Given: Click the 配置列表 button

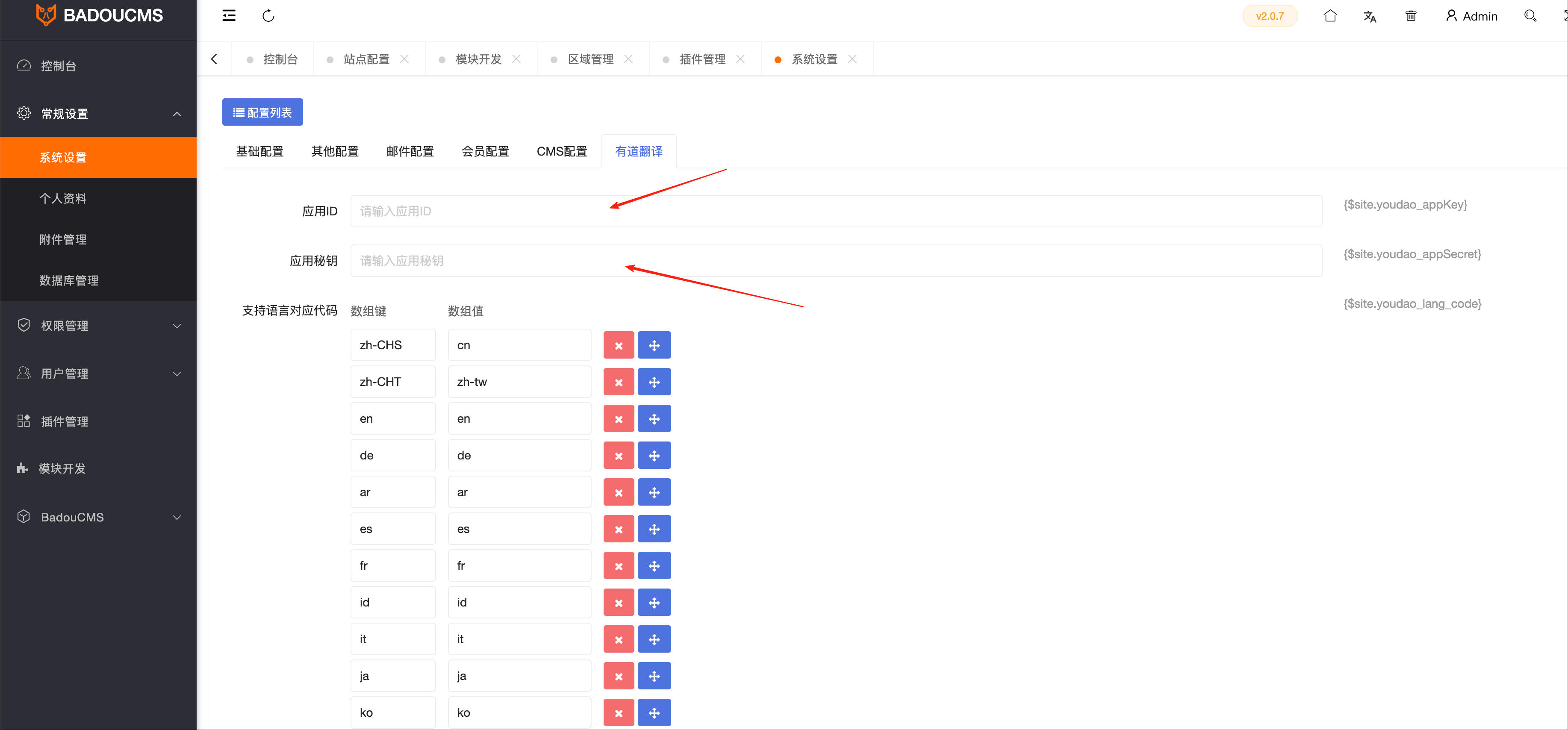Looking at the screenshot, I should [x=262, y=112].
